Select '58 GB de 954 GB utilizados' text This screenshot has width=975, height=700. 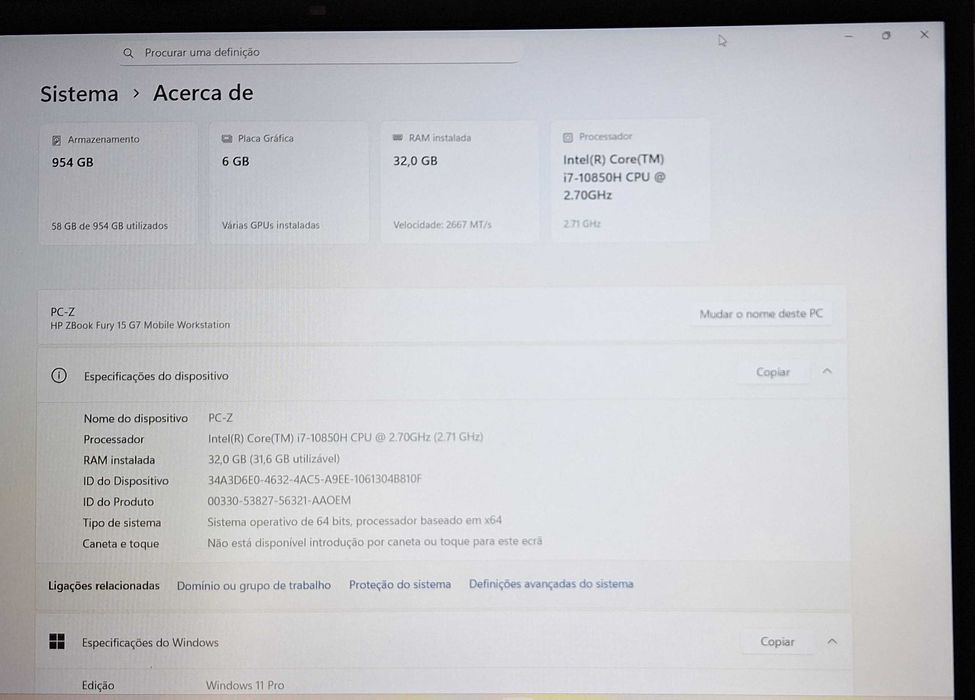109,226
